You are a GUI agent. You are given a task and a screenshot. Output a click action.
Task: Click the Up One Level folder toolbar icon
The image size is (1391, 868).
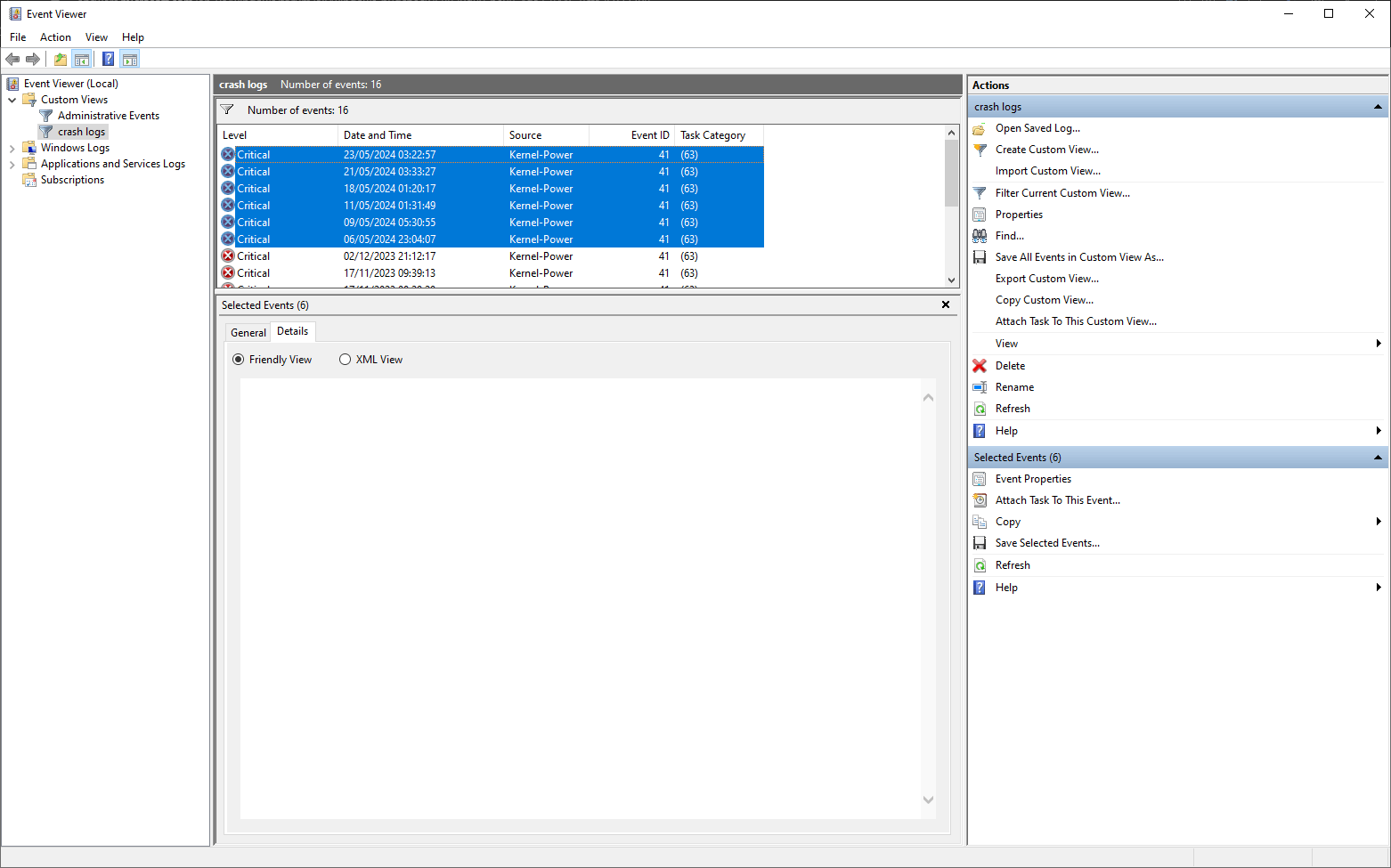[60, 60]
